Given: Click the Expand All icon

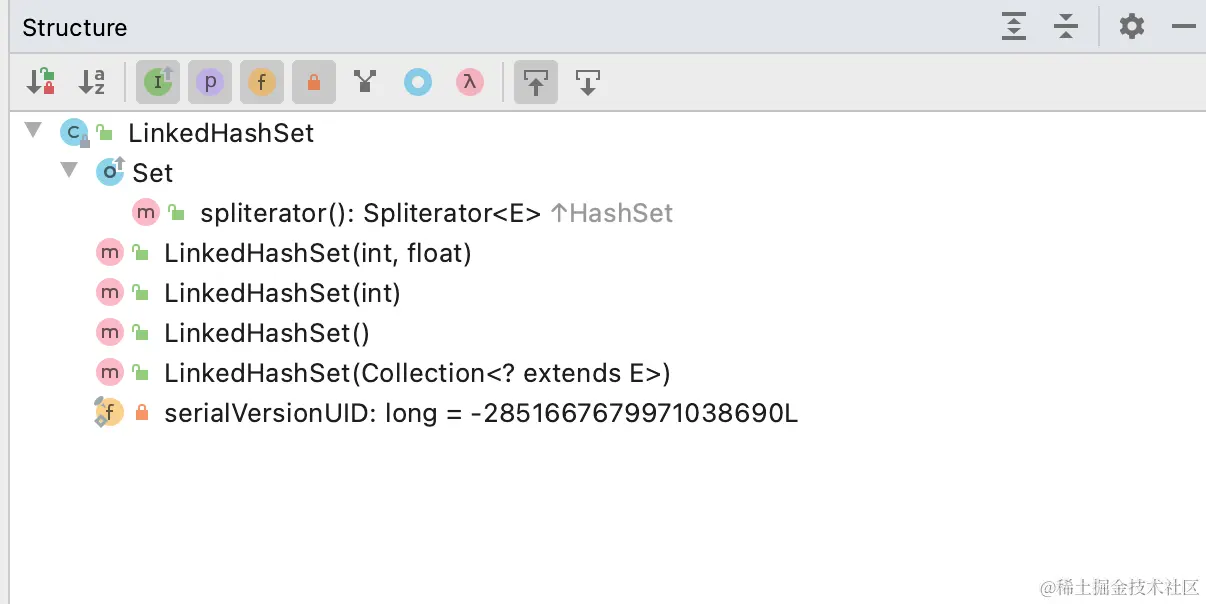Looking at the screenshot, I should pyautogui.click(x=1014, y=26).
